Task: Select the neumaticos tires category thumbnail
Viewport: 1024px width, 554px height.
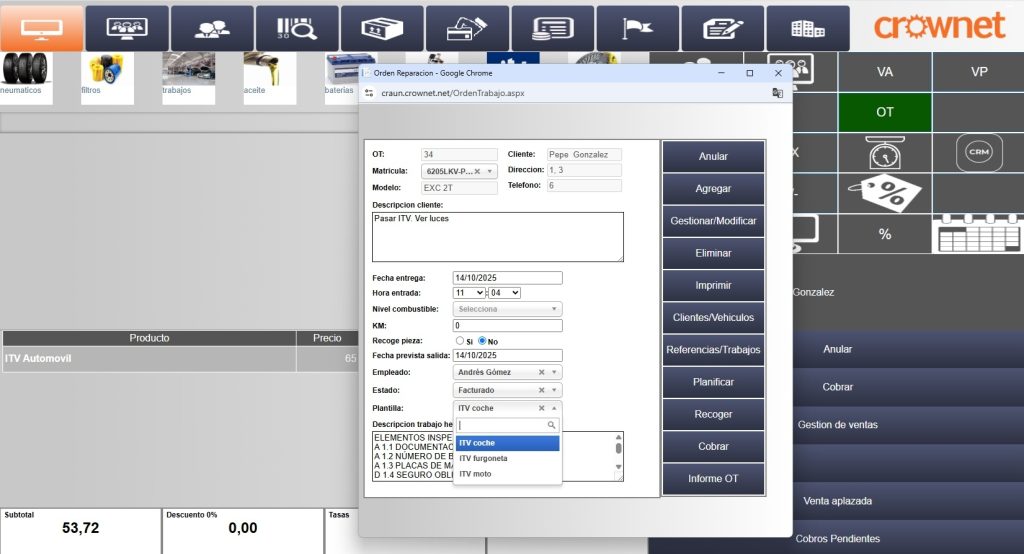Action: coord(26,73)
